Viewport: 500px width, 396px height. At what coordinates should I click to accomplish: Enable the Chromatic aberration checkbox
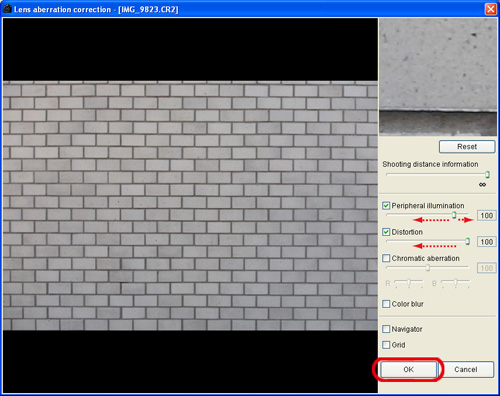pyautogui.click(x=386, y=258)
